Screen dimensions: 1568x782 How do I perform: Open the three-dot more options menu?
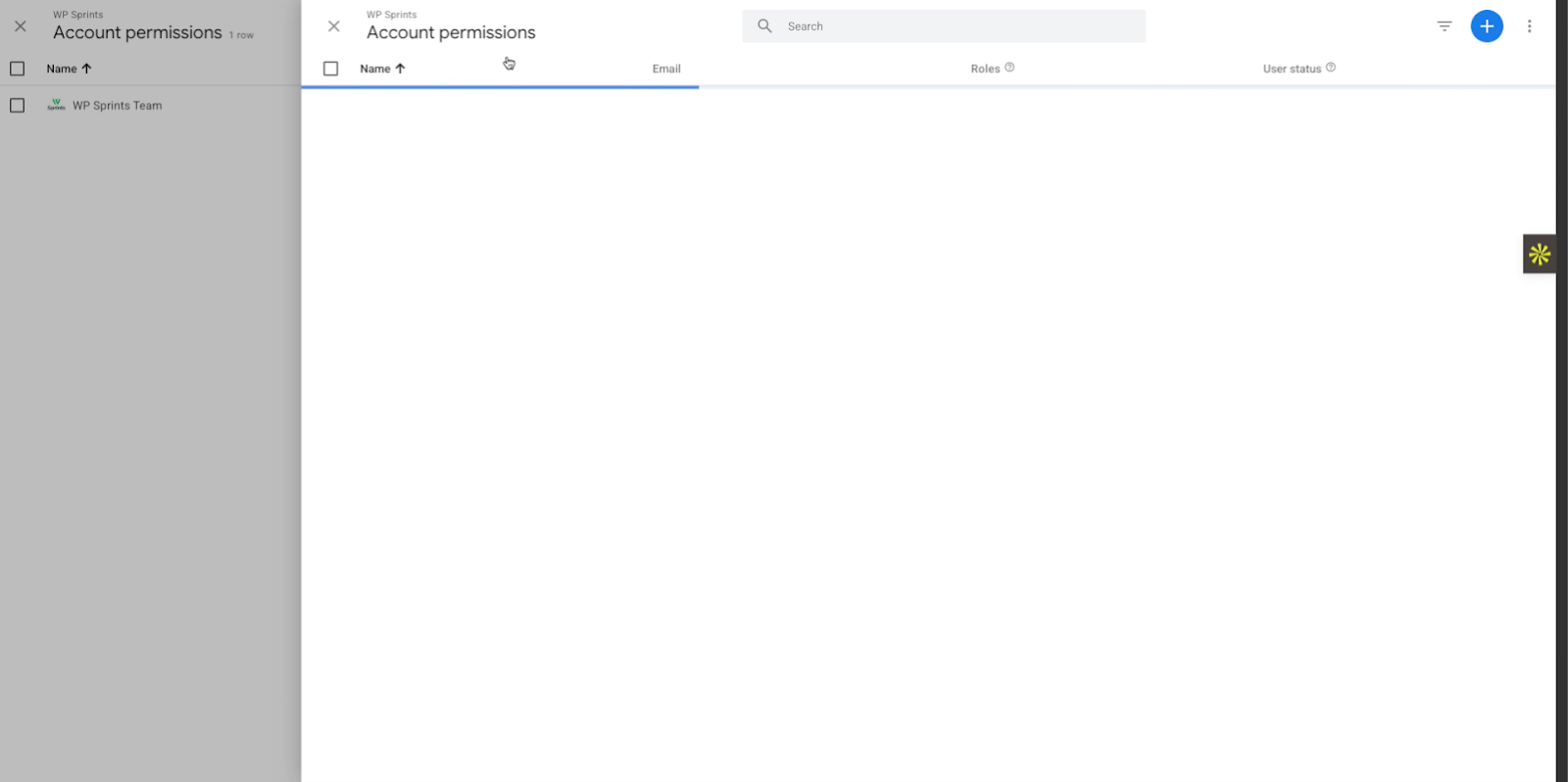click(x=1529, y=26)
